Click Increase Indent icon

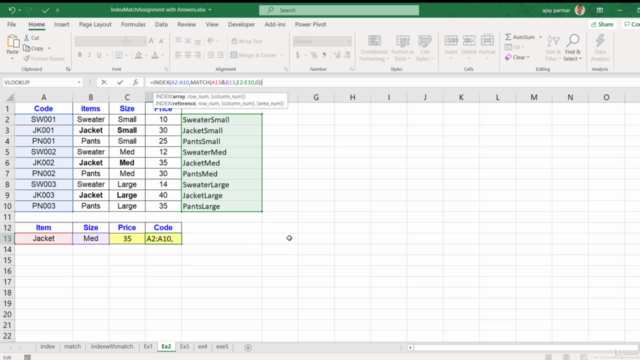(220, 55)
